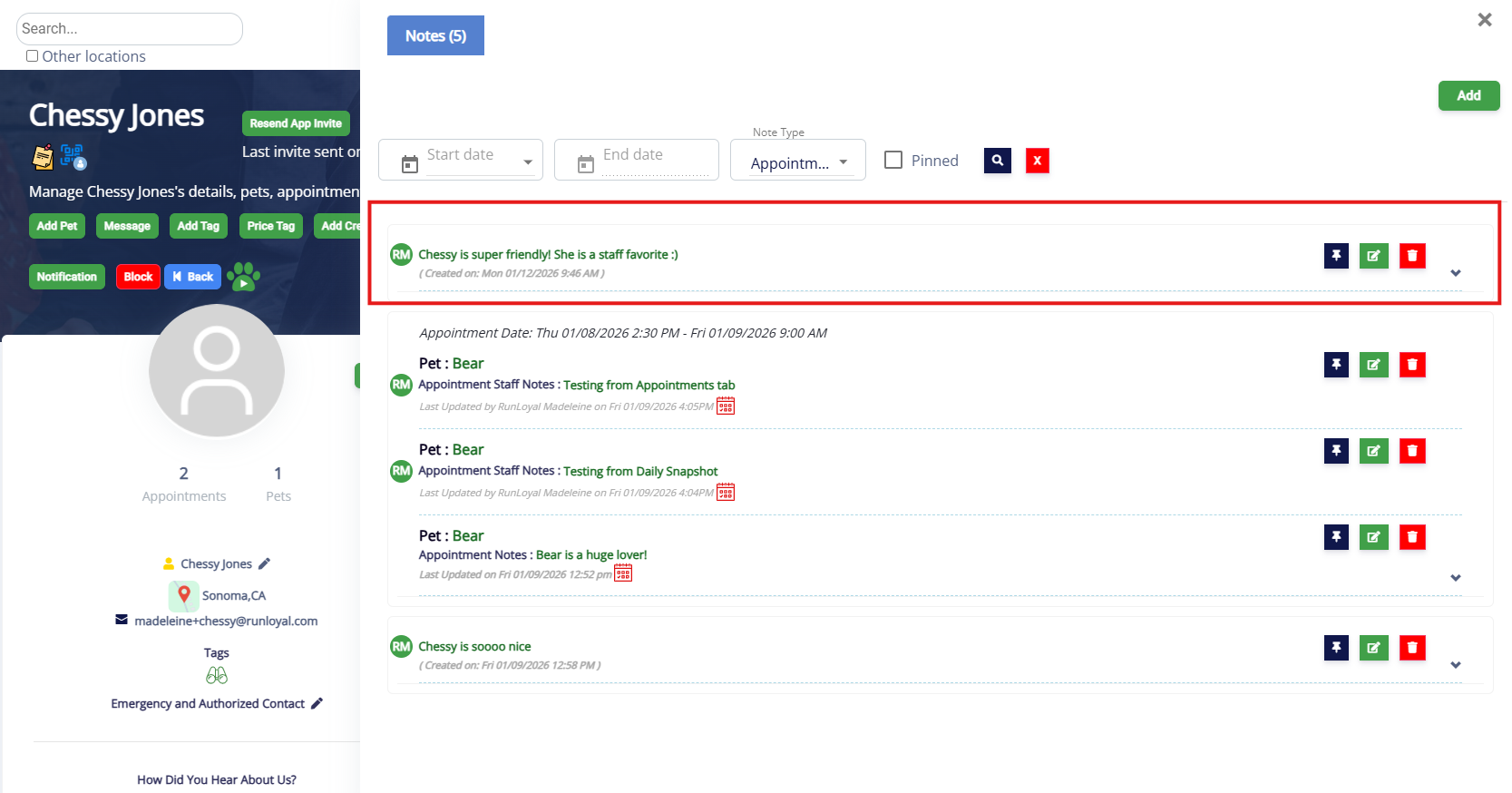Expand the 'Chessy is super friendly' note chevron
This screenshot has width=1512, height=793.
click(1456, 273)
